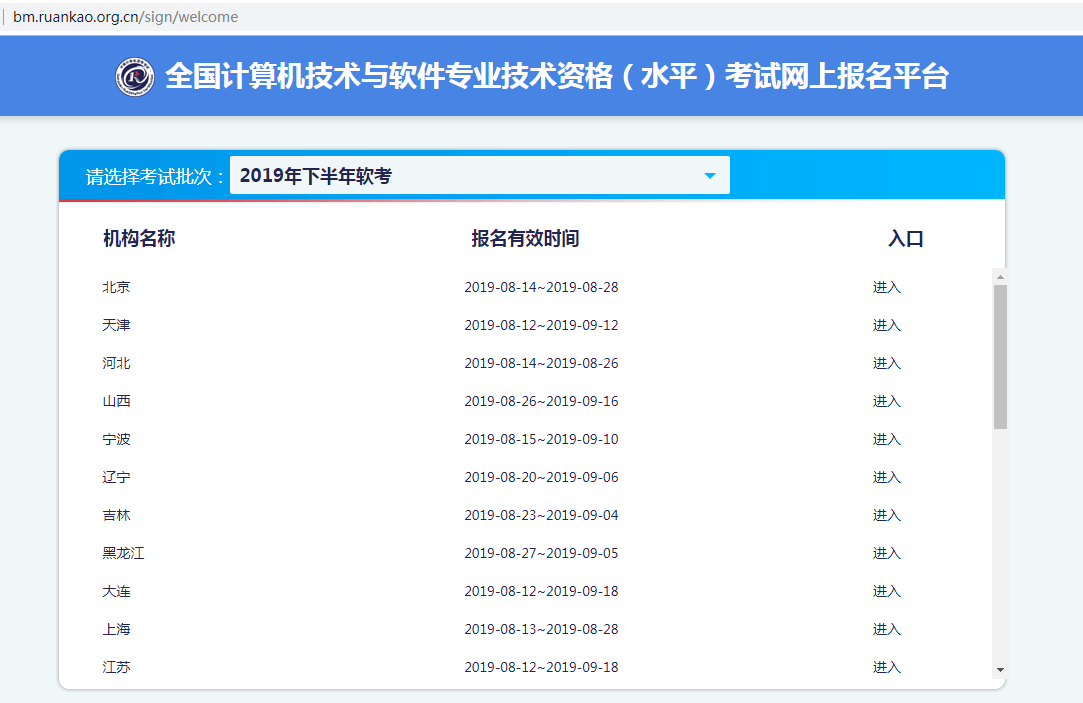Click the browser address bar URL
The width and height of the screenshot is (1083, 703).
(x=126, y=17)
